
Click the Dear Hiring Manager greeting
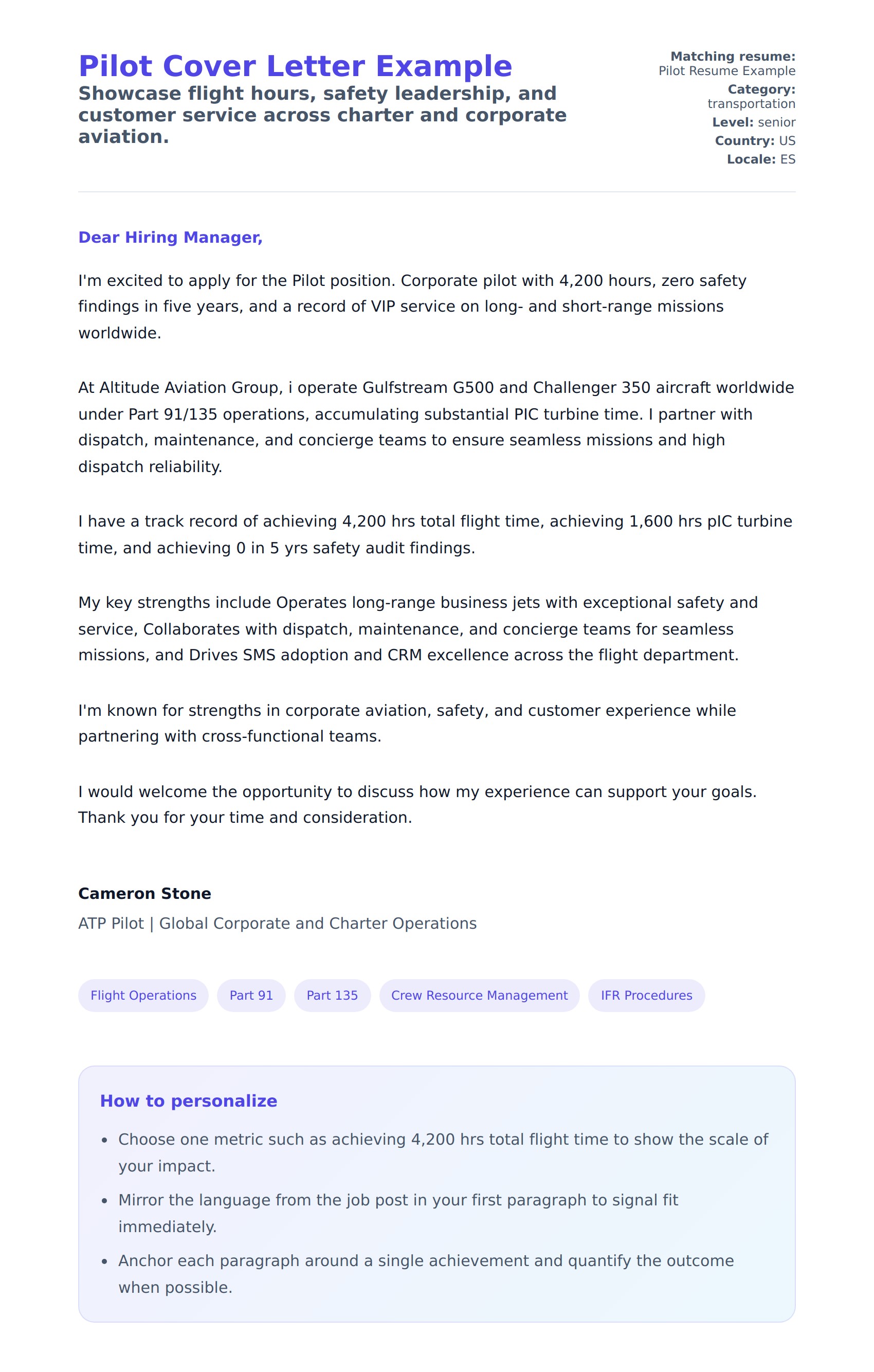(170, 238)
